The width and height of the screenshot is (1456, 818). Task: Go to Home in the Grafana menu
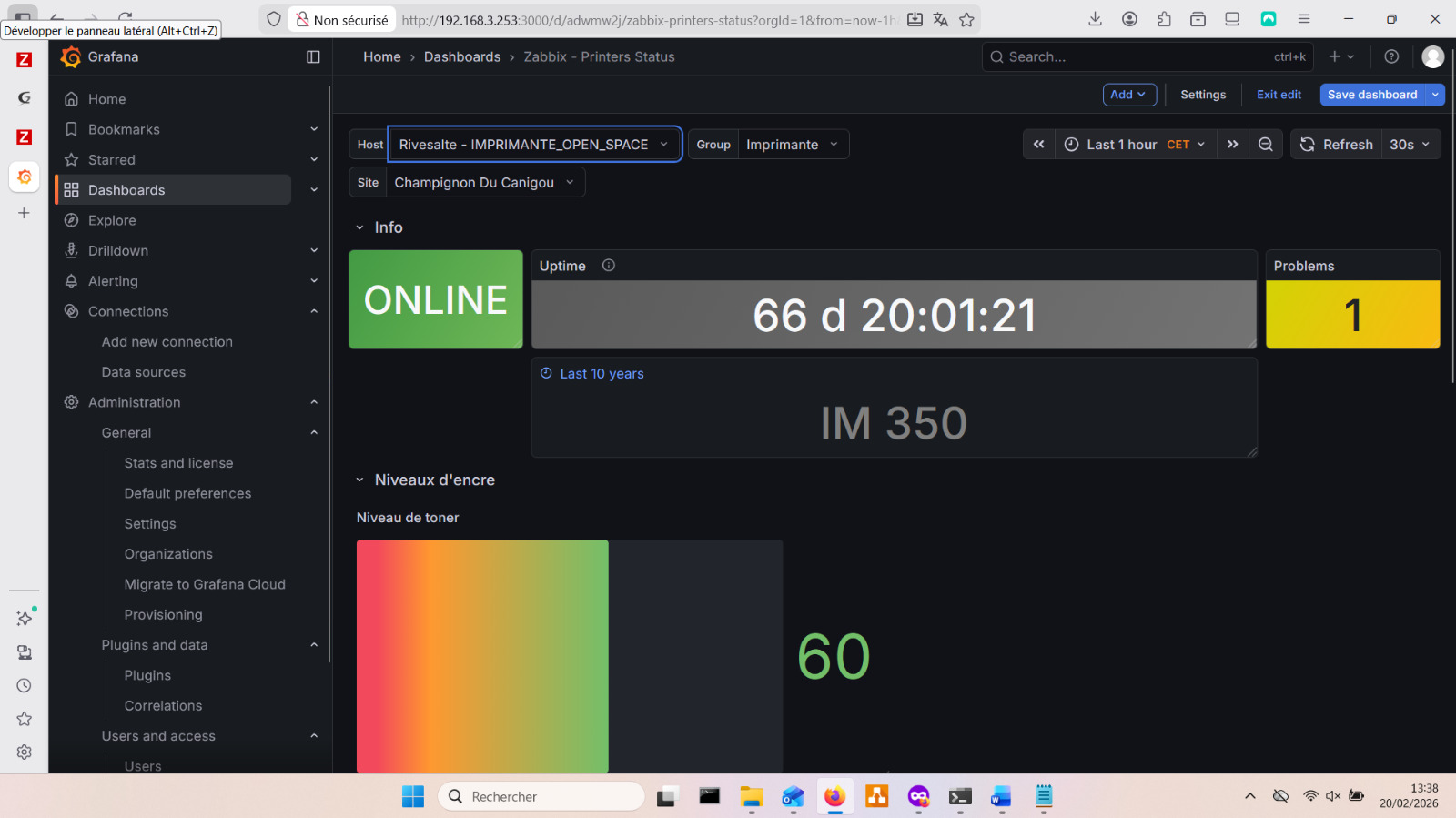point(106,99)
